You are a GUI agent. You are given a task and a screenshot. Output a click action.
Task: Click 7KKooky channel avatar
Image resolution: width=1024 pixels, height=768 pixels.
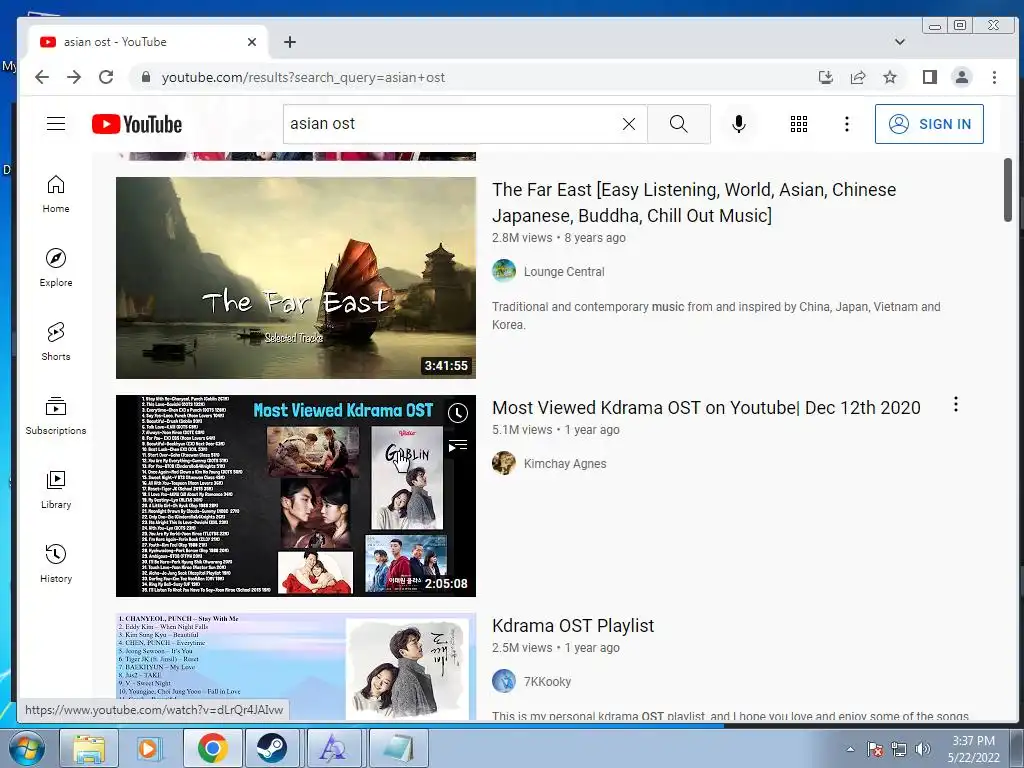point(504,681)
